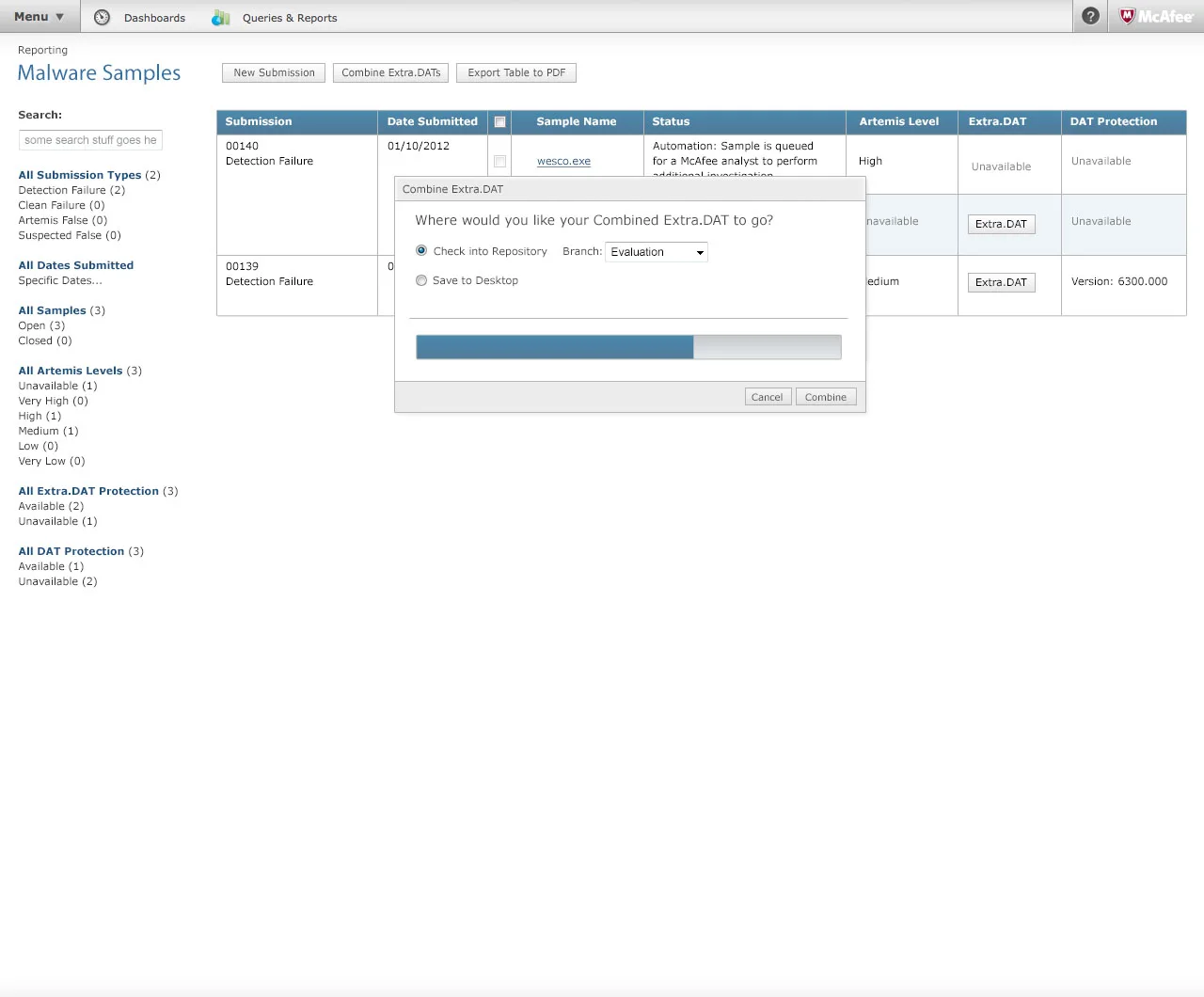Click Extra.DAT button in Version 6300.000 row
Screen dimensions: 1204x997
[1001, 282]
